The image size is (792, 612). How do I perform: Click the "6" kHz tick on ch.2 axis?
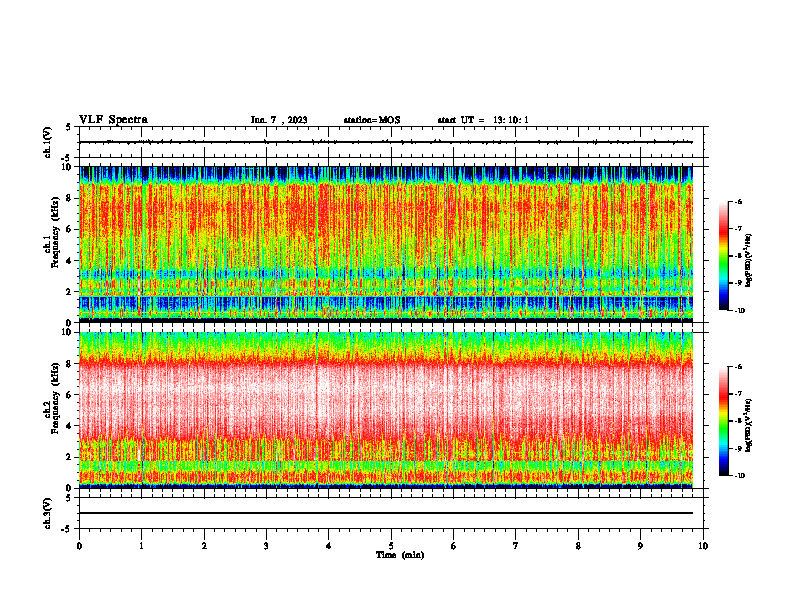point(70,395)
